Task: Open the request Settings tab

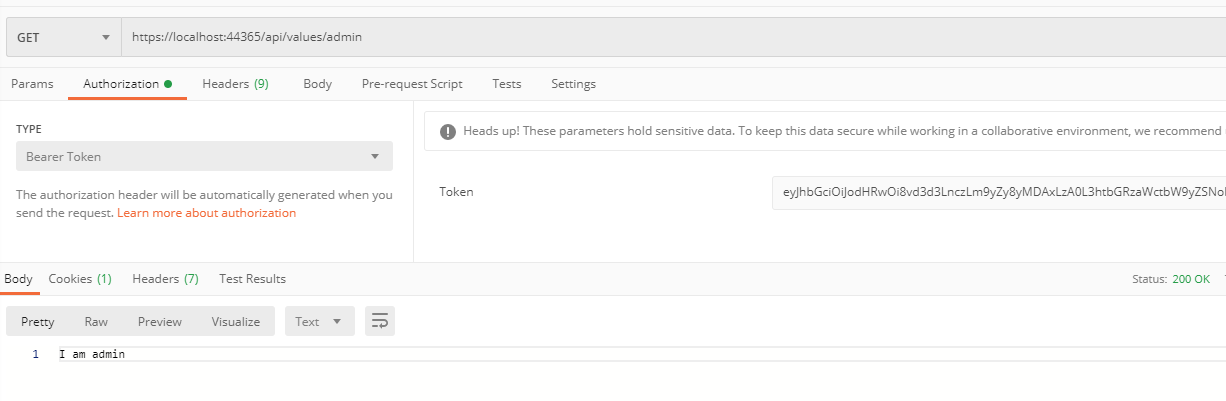Action: (573, 84)
